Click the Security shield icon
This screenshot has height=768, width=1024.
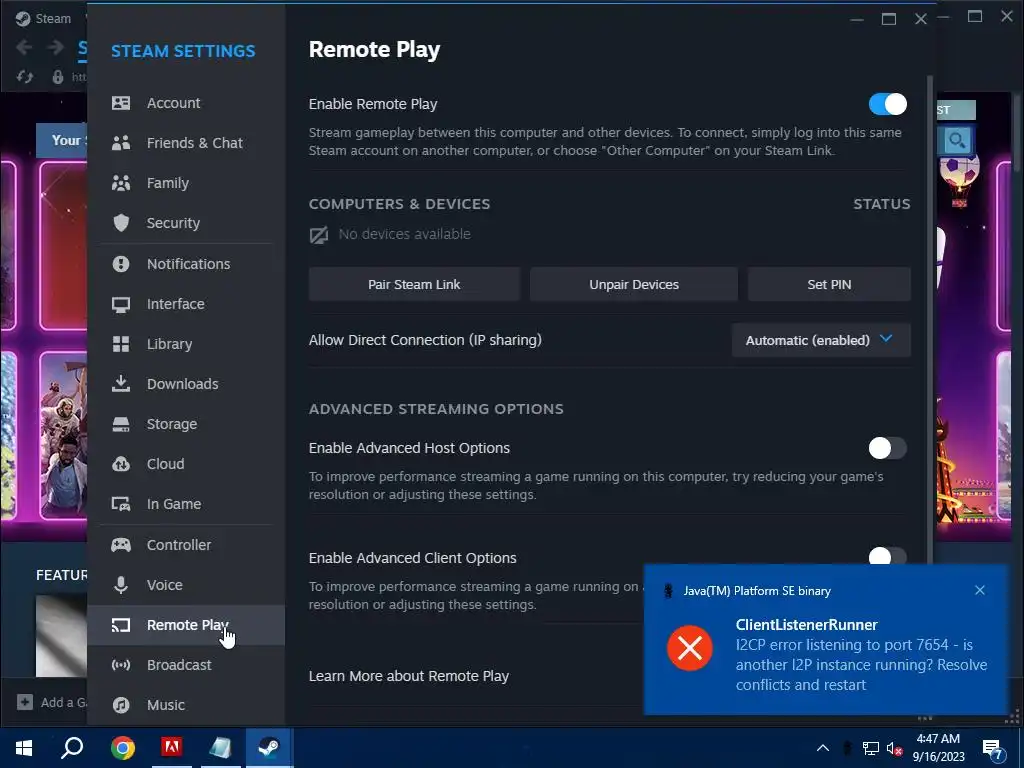tap(121, 223)
